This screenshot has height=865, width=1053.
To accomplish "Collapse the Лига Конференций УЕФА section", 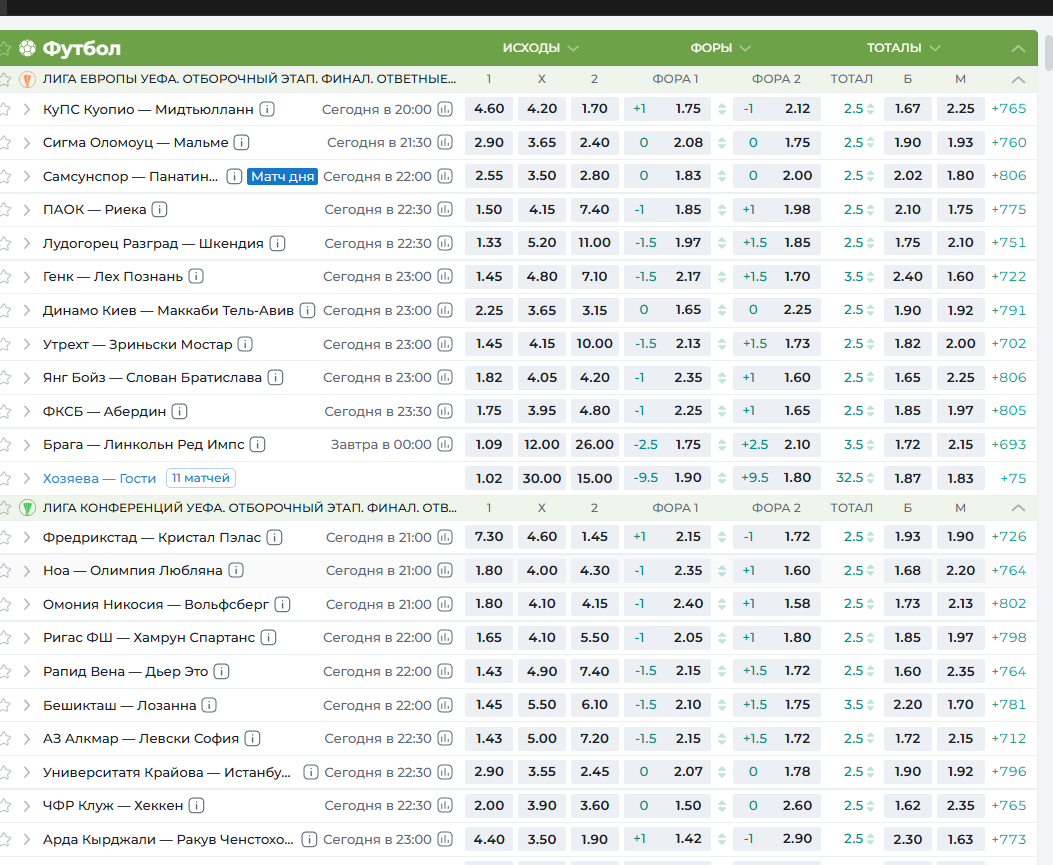I will [1018, 508].
